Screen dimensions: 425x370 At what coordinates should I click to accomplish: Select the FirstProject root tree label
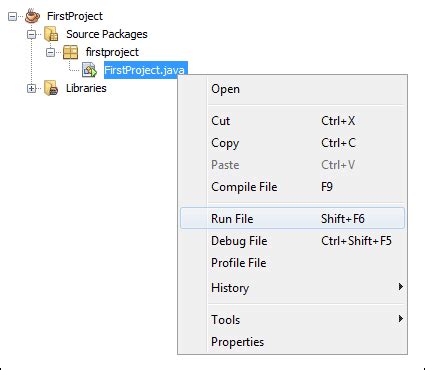pos(75,16)
